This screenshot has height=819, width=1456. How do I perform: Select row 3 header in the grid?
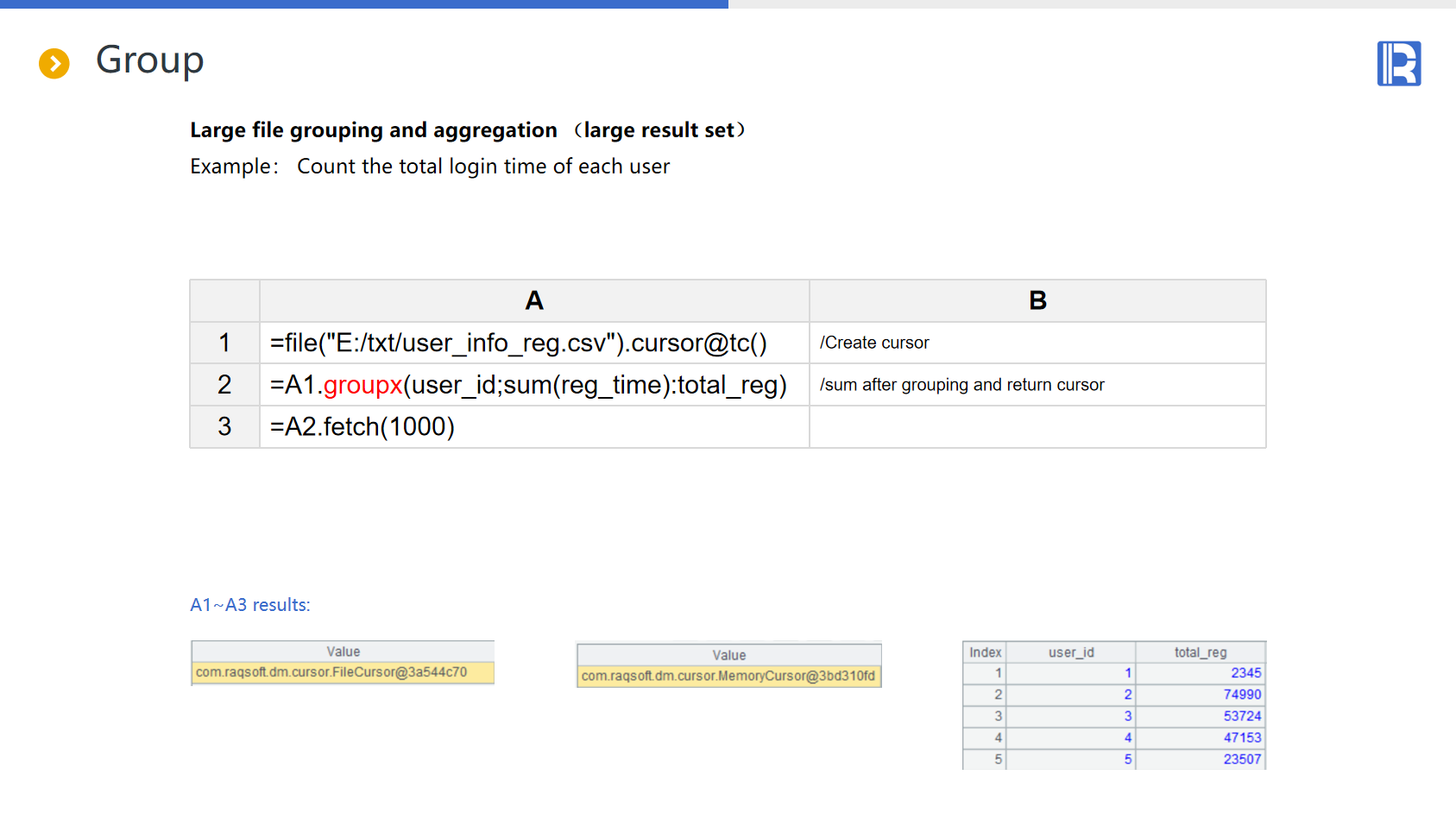point(224,426)
